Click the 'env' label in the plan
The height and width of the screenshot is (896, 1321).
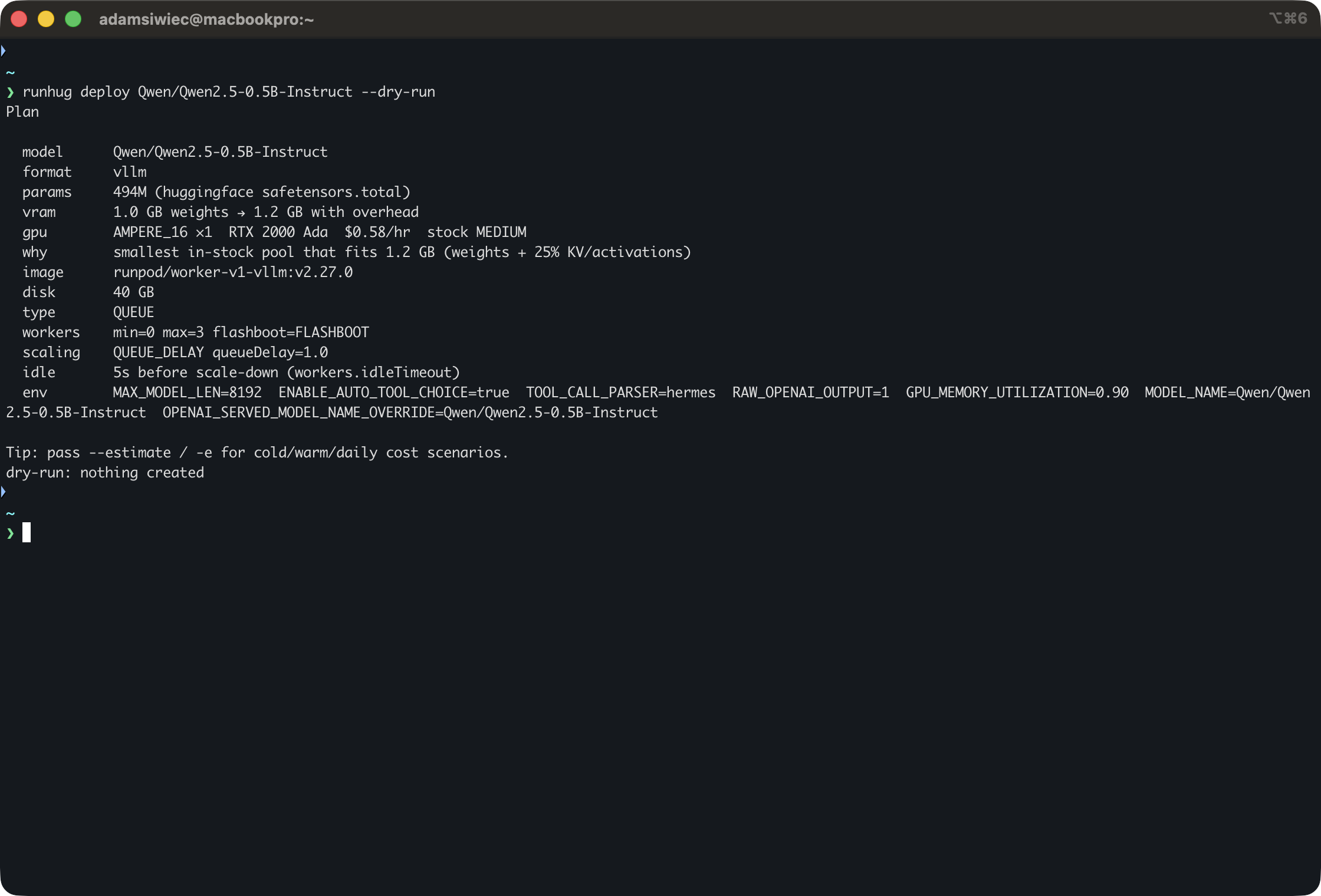click(x=35, y=393)
